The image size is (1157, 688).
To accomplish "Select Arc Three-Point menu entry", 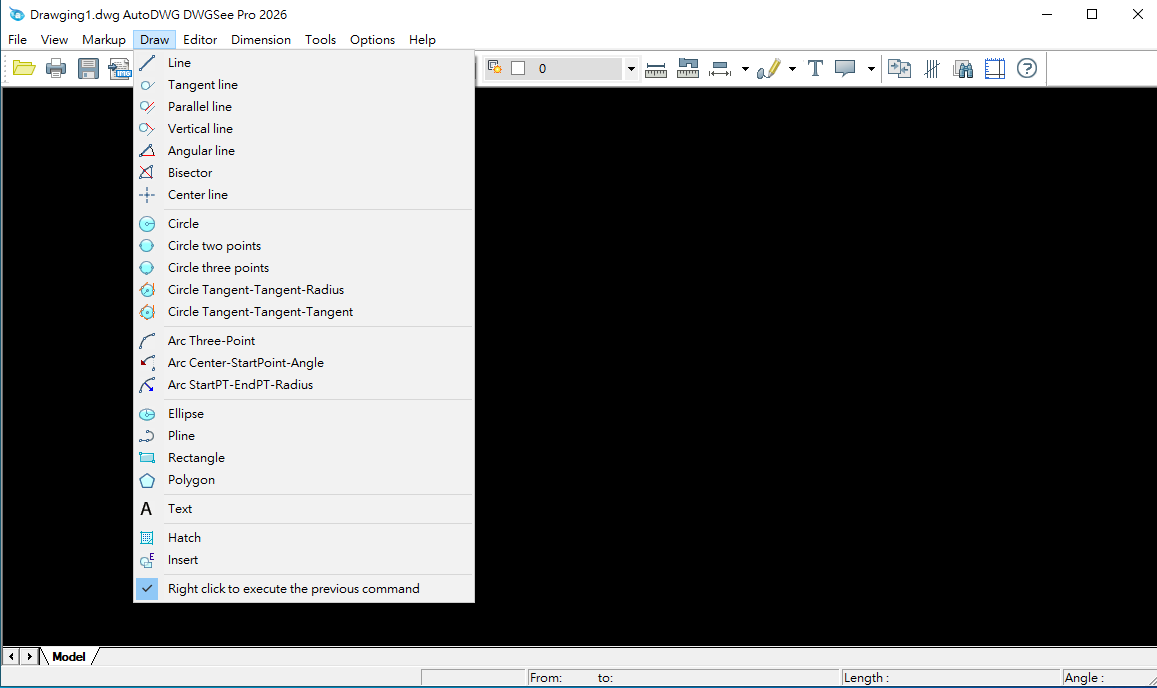I will click(x=211, y=341).
